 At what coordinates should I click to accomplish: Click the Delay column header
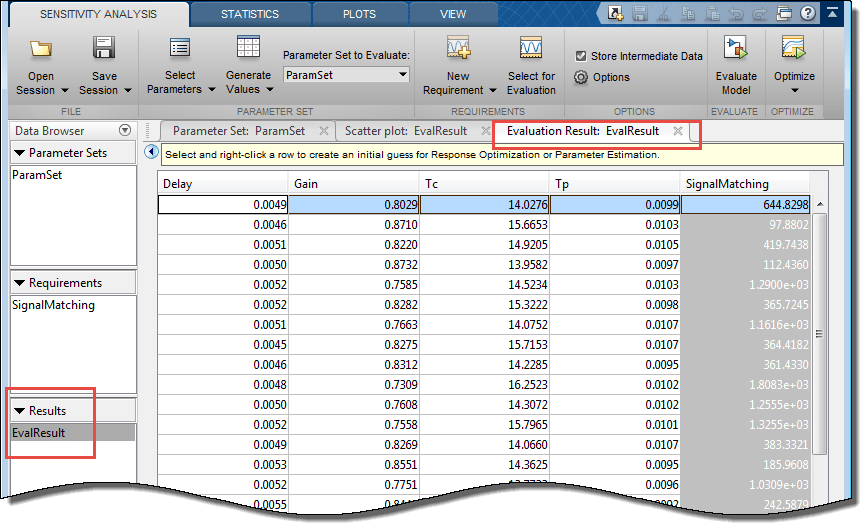click(223, 184)
